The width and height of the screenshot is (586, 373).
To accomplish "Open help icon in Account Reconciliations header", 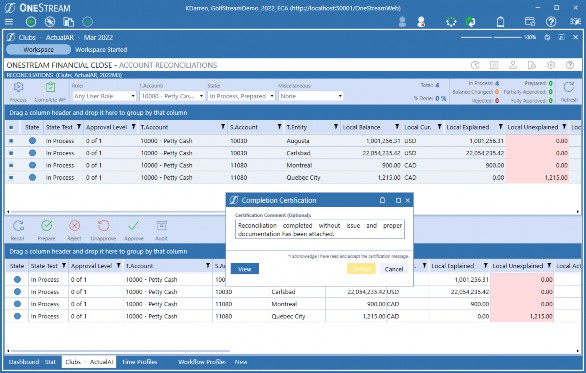I will [x=570, y=65].
